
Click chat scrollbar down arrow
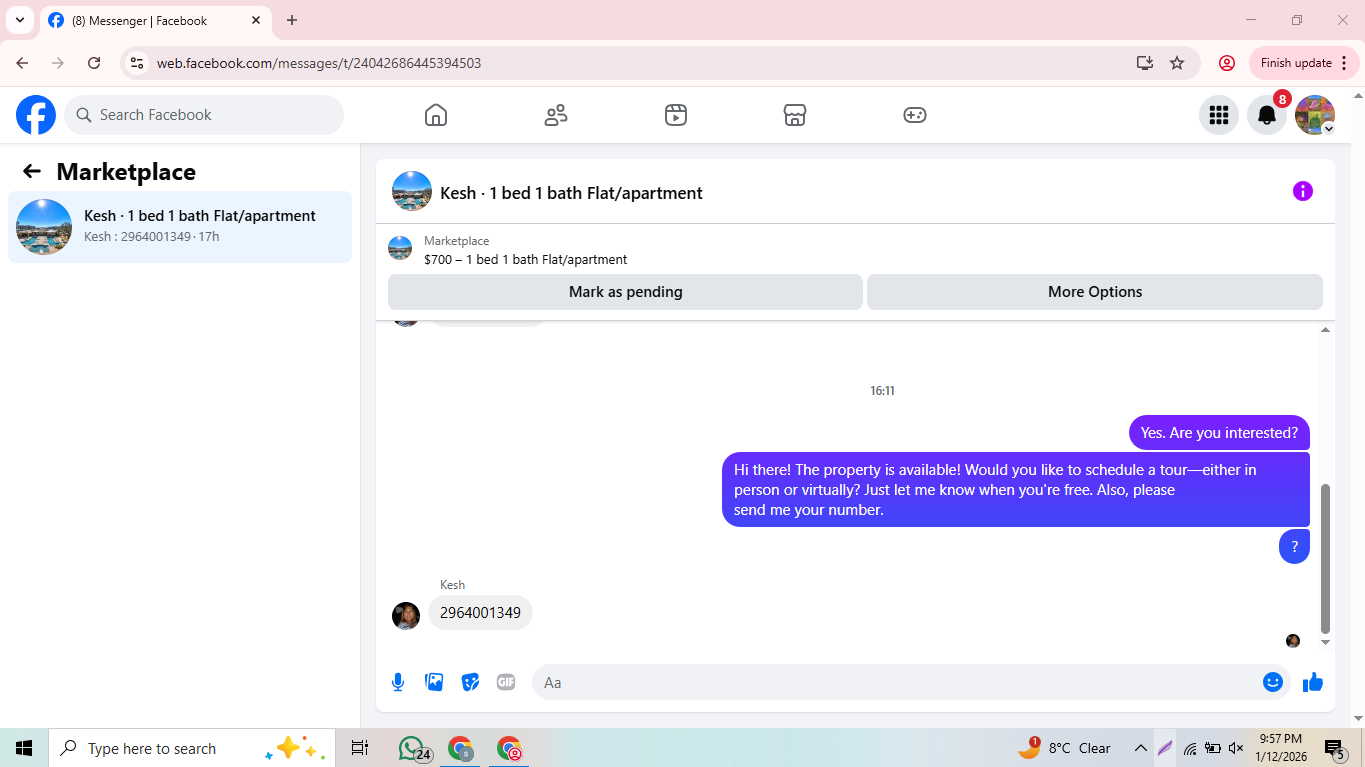coord(1326,642)
